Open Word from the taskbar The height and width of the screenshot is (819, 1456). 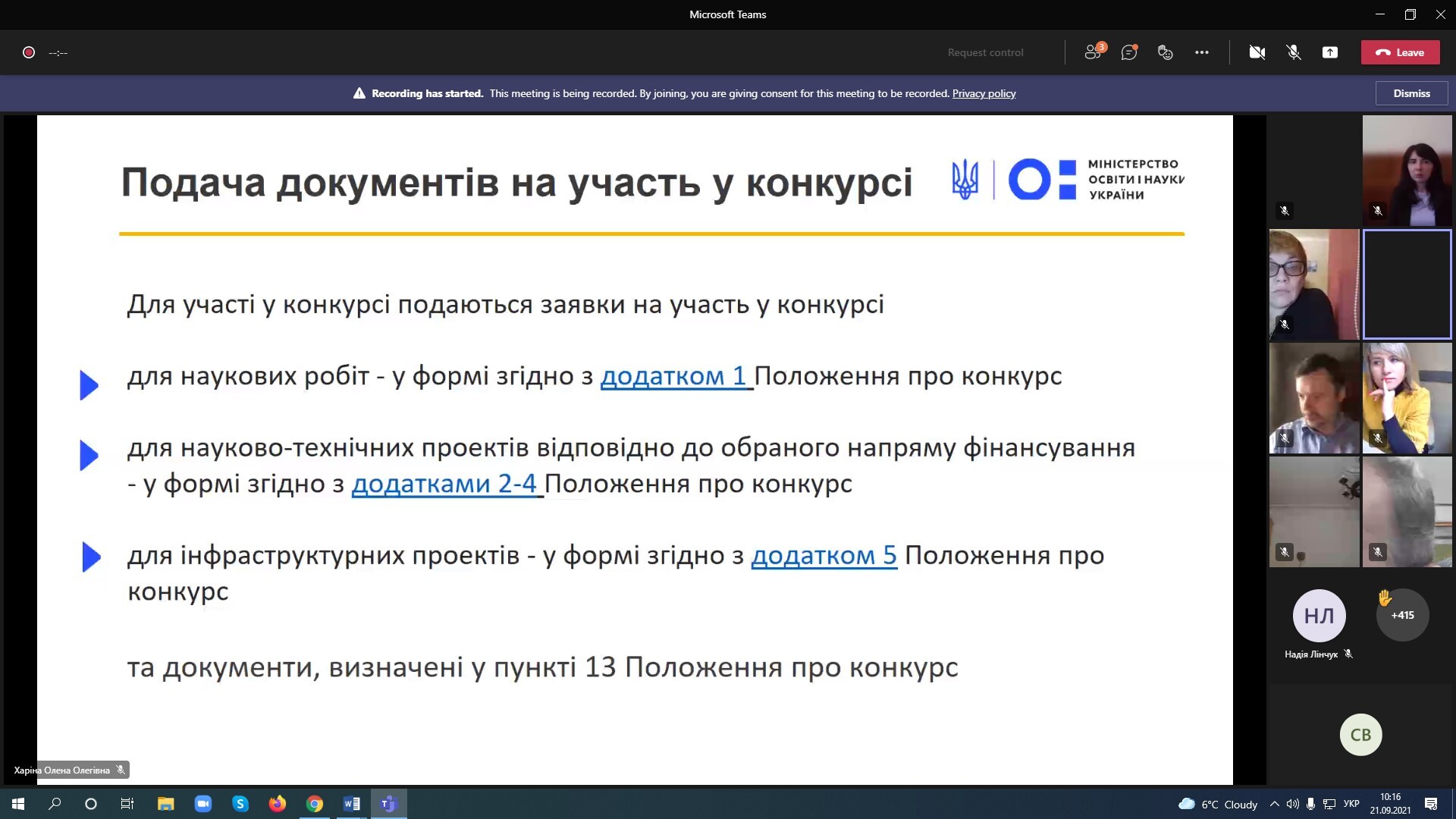click(352, 804)
